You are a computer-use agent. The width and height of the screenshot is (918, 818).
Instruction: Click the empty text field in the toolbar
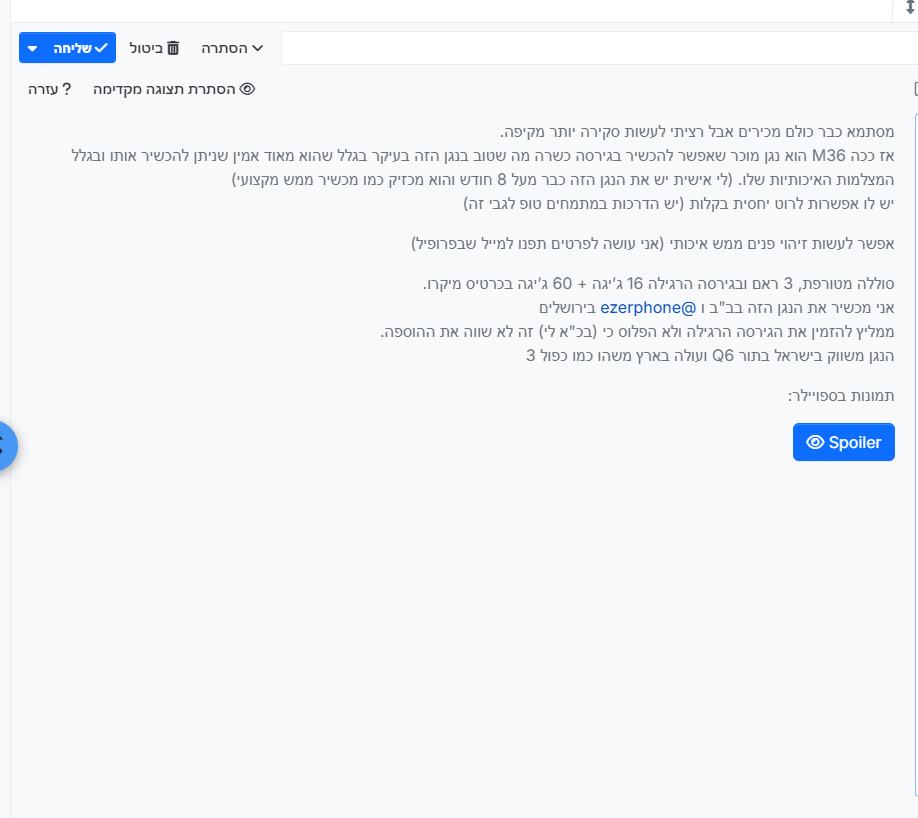pyautogui.click(x=598, y=48)
